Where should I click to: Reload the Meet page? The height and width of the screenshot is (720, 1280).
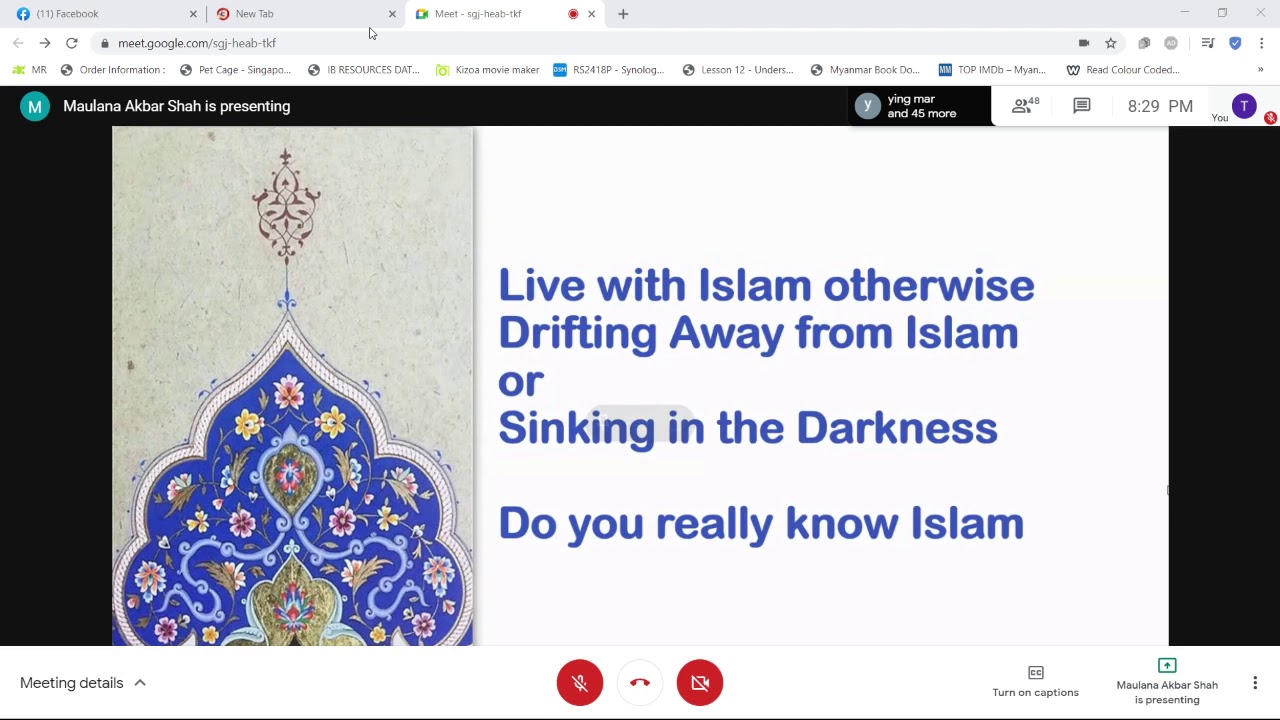click(x=72, y=43)
